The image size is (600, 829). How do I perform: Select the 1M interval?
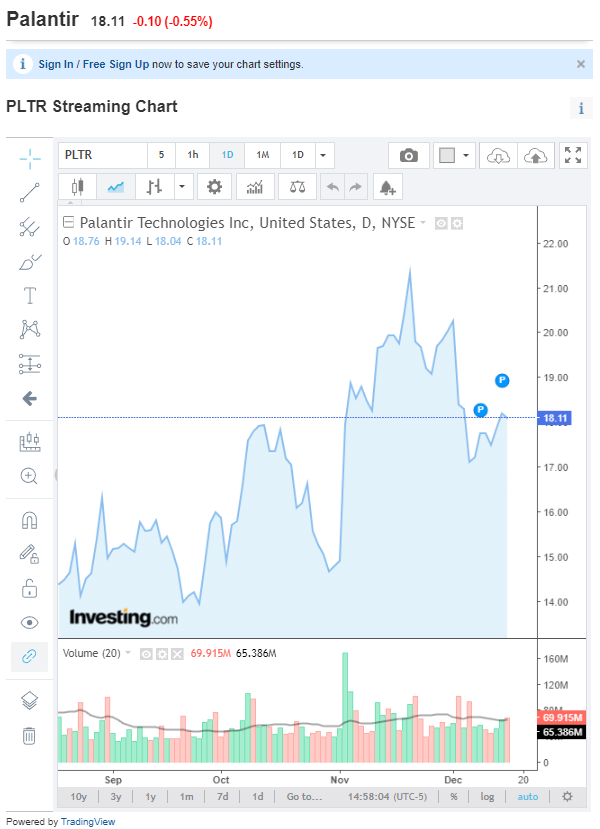point(263,155)
